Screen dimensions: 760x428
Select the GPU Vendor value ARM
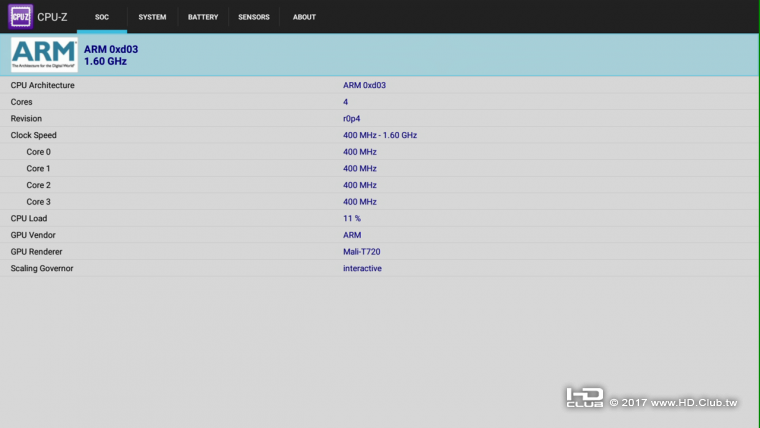[352, 235]
